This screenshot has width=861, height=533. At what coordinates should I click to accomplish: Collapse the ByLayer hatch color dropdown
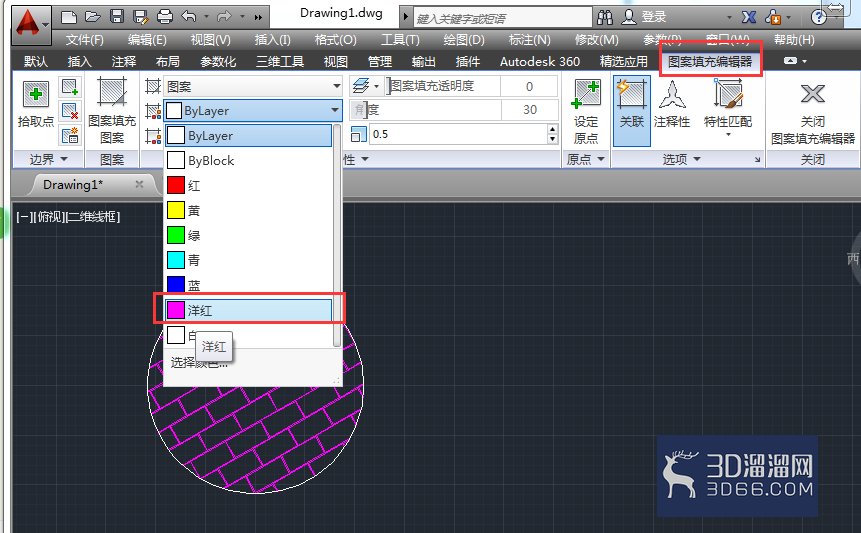334,110
